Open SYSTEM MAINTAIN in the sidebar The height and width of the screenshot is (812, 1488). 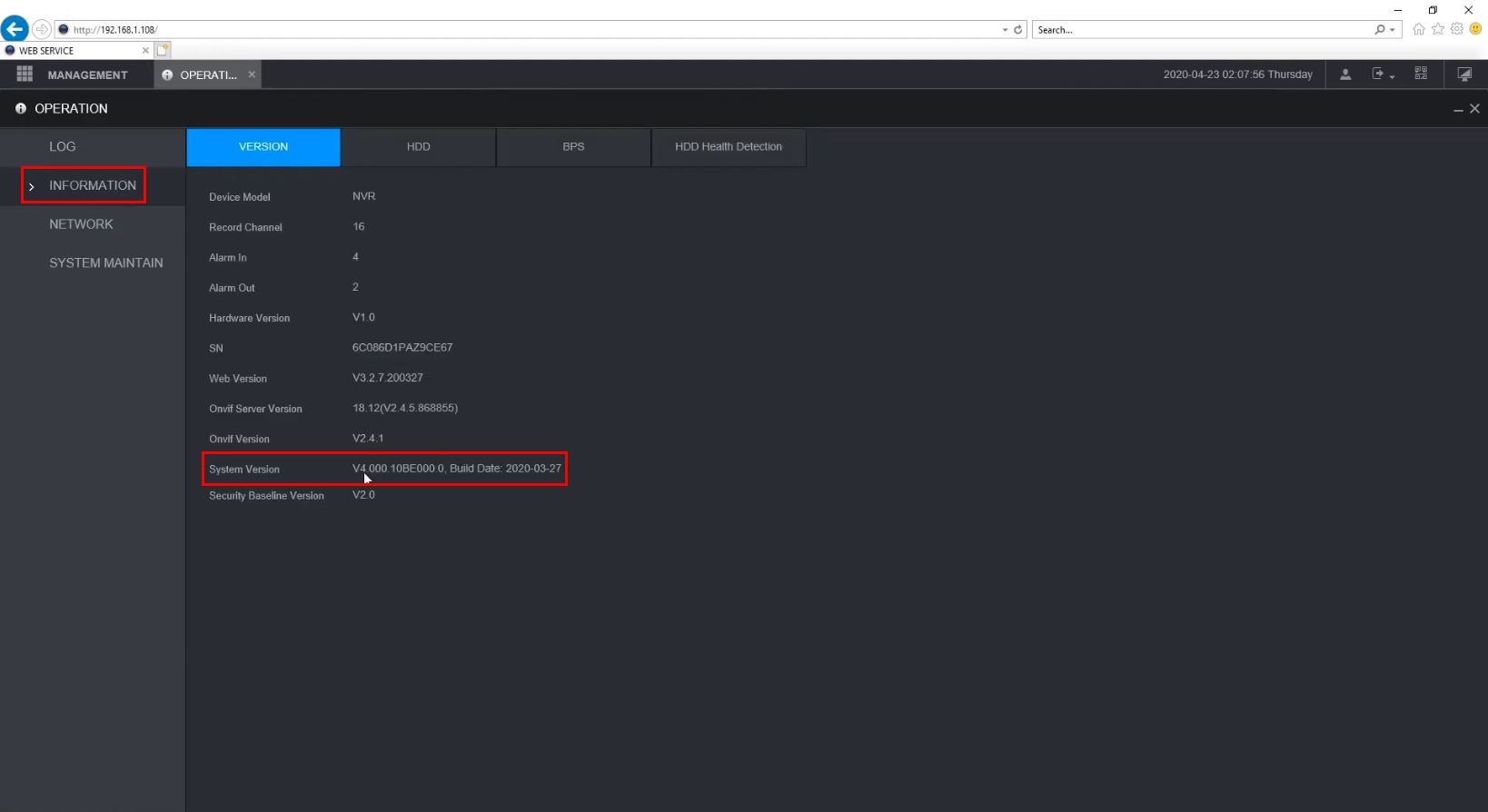point(106,263)
